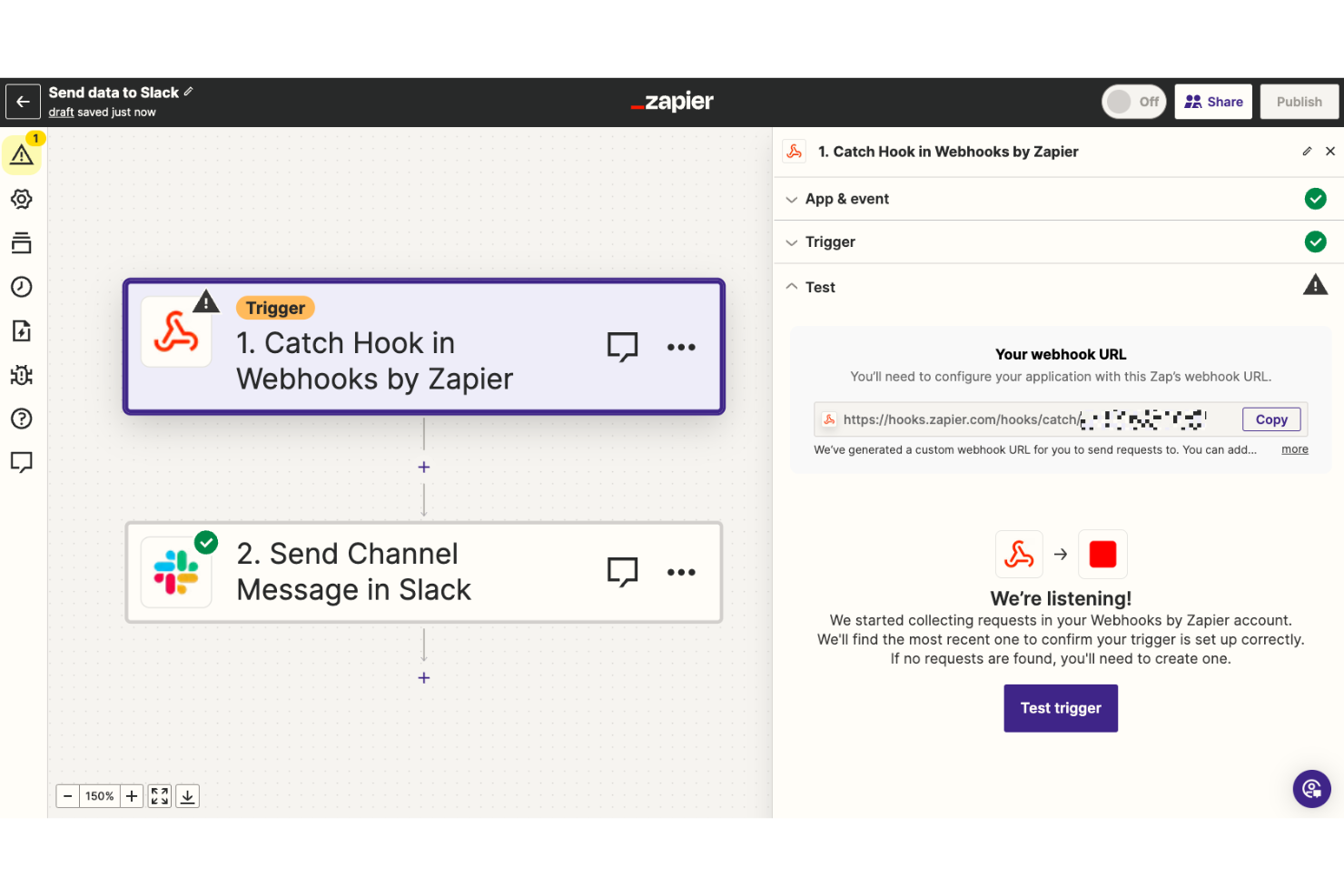Viewport: 1344px width, 896px height.
Task: Close the step editor panel
Action: pos(1330,152)
